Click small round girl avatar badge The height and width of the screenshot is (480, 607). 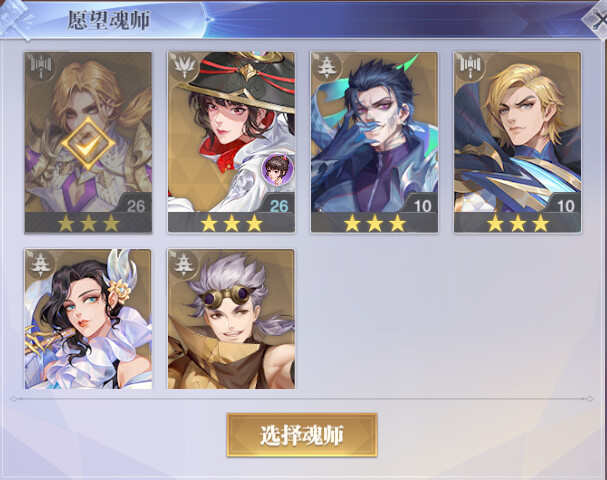[277, 170]
